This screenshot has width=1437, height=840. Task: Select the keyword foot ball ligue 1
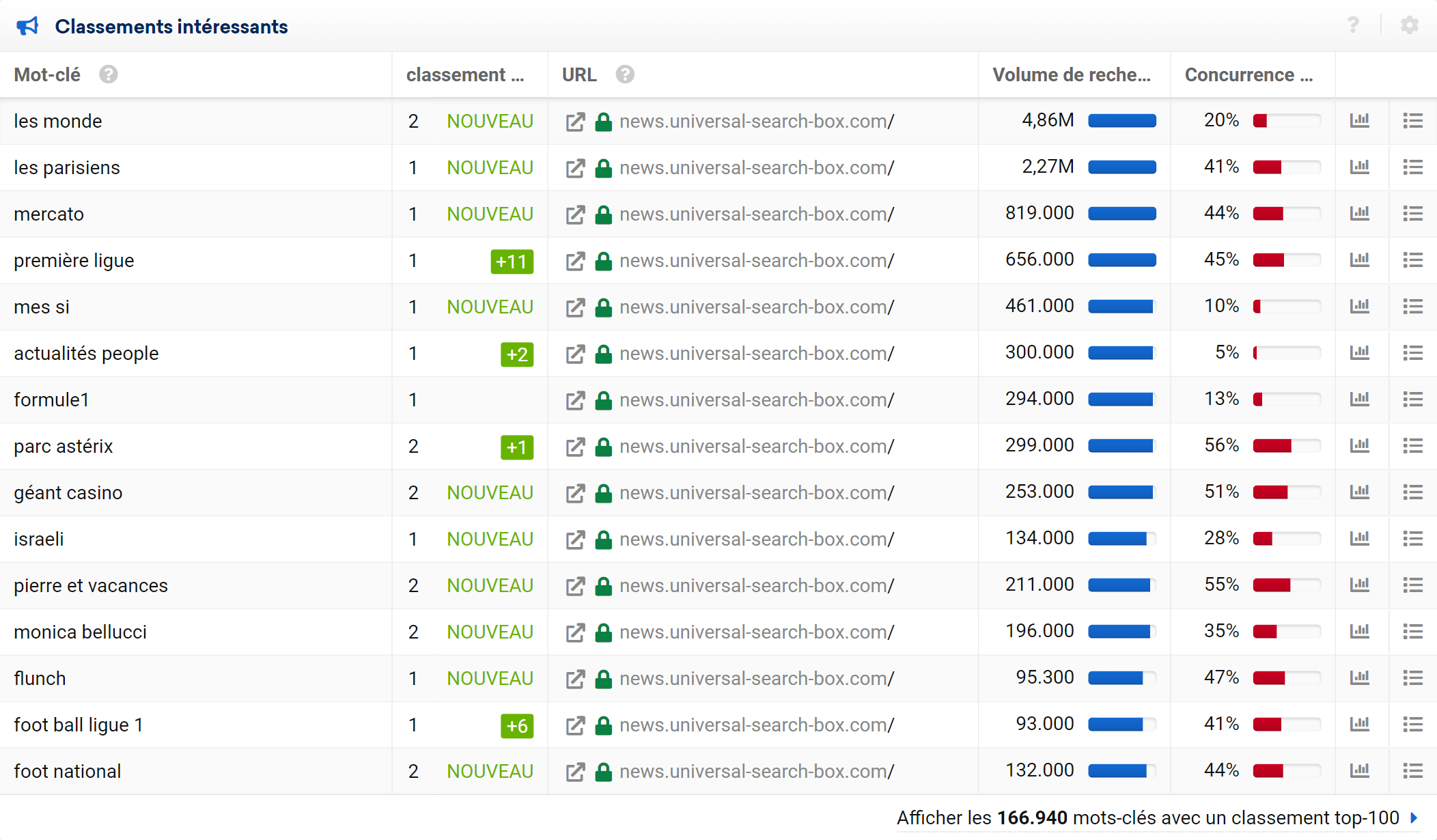tap(79, 725)
